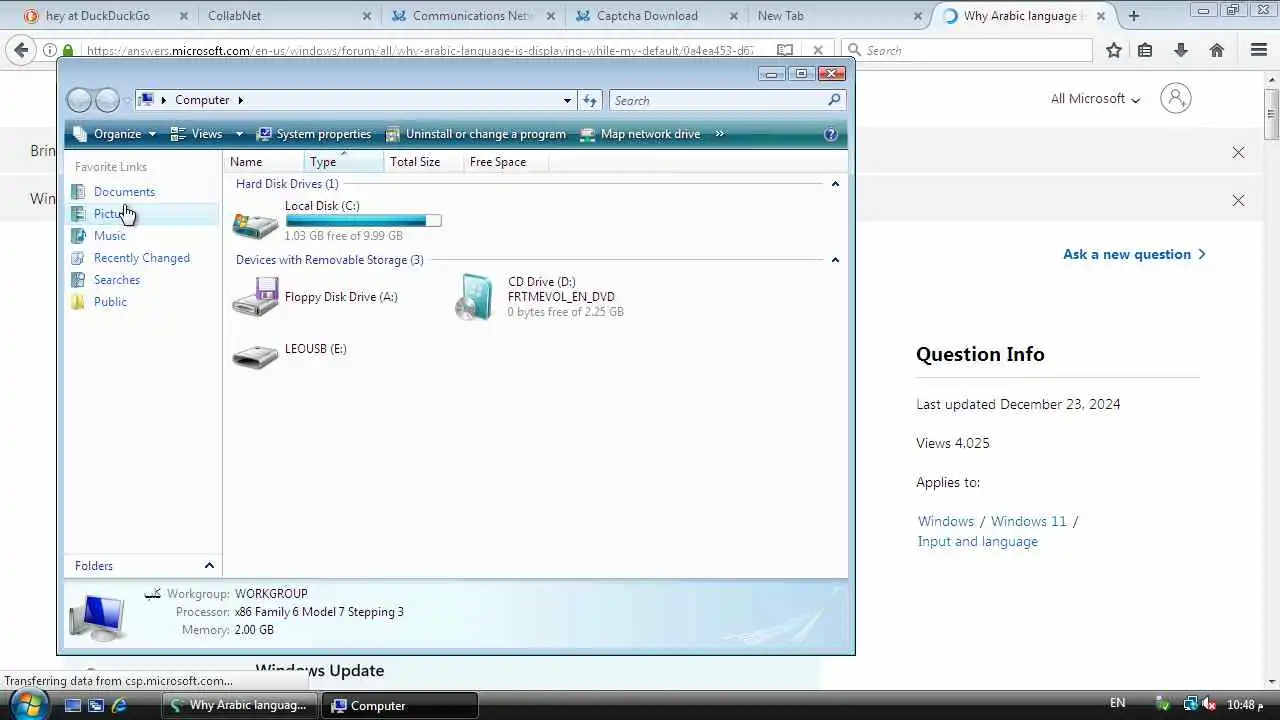Dismiss the first page banner with X
The height and width of the screenshot is (720, 1280).
[x=1238, y=152]
